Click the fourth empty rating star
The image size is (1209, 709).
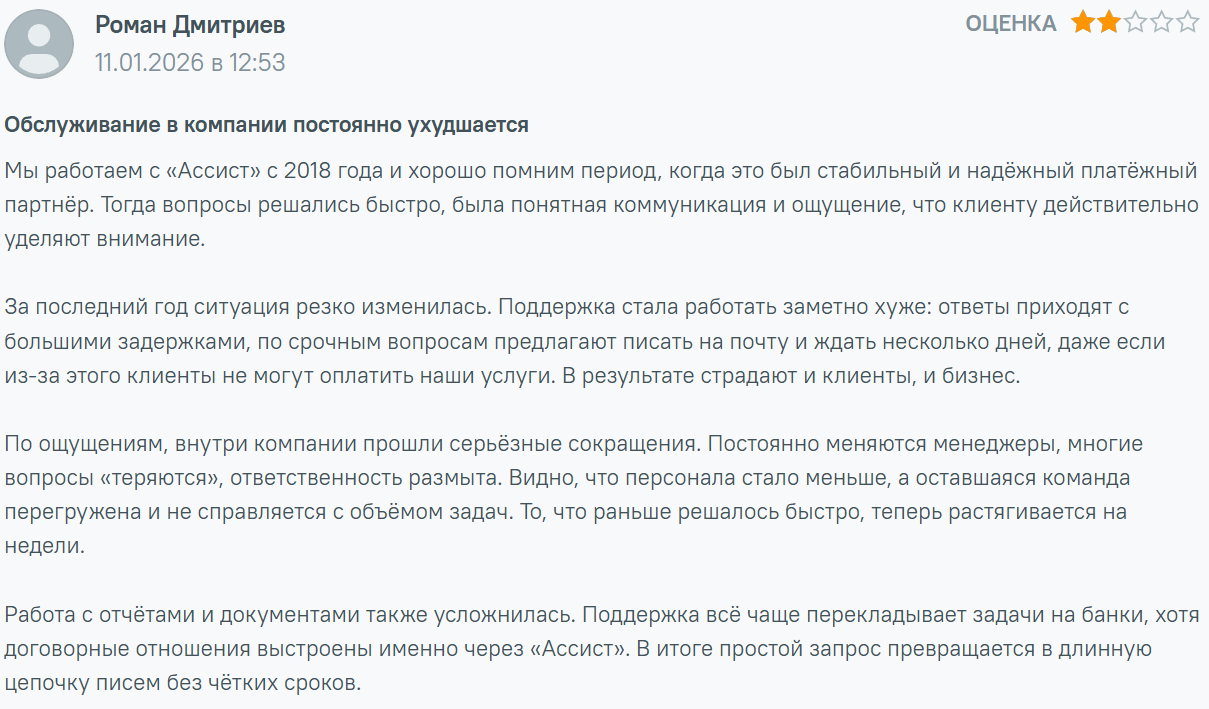point(1161,22)
